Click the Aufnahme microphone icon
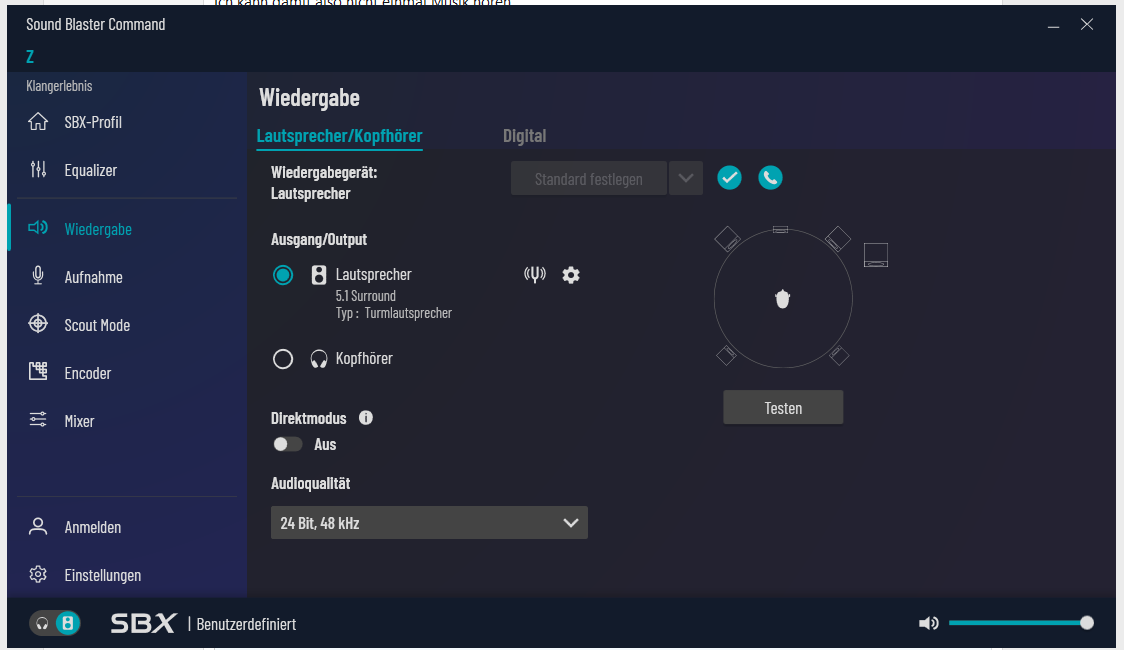Screen dimensions: 1124x650 (x=38, y=276)
